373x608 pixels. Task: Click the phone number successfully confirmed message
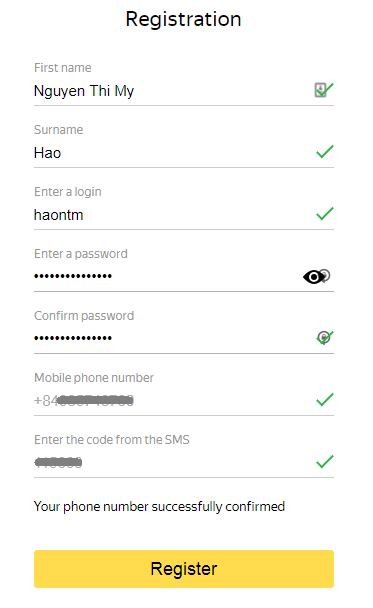tap(159, 507)
